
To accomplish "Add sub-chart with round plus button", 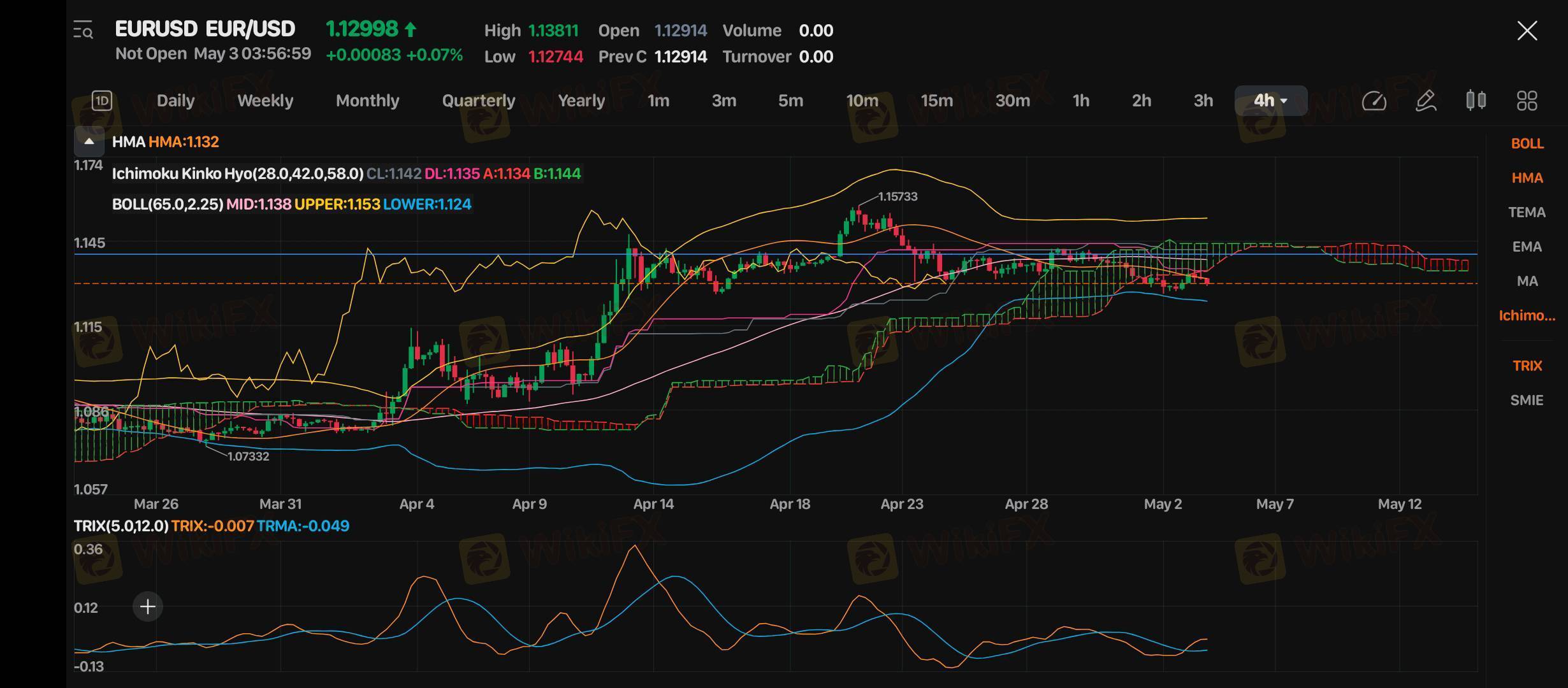I will [x=147, y=606].
